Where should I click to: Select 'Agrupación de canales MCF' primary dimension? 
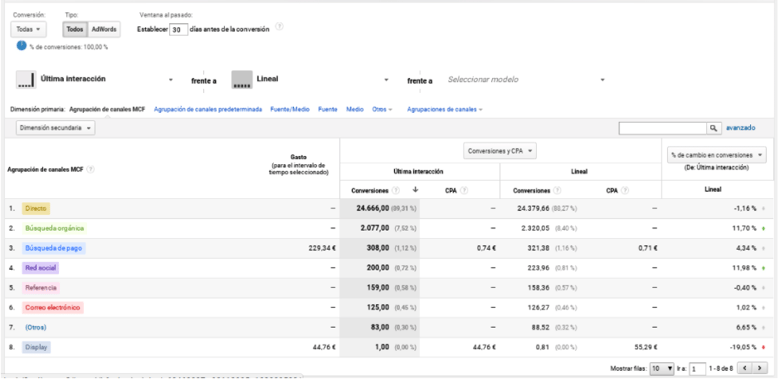[x=107, y=109]
